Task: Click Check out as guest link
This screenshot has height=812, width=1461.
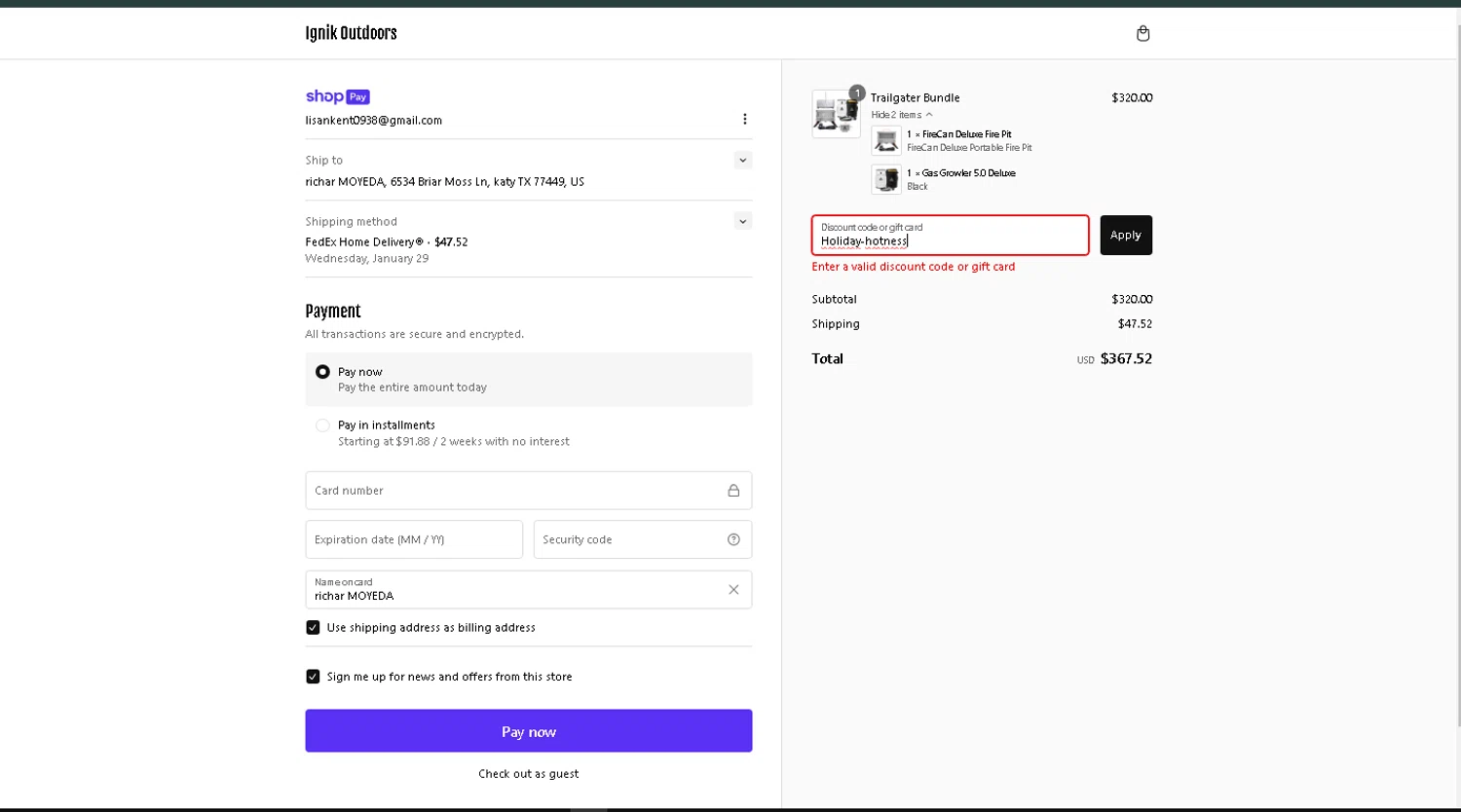Action: tap(528, 774)
